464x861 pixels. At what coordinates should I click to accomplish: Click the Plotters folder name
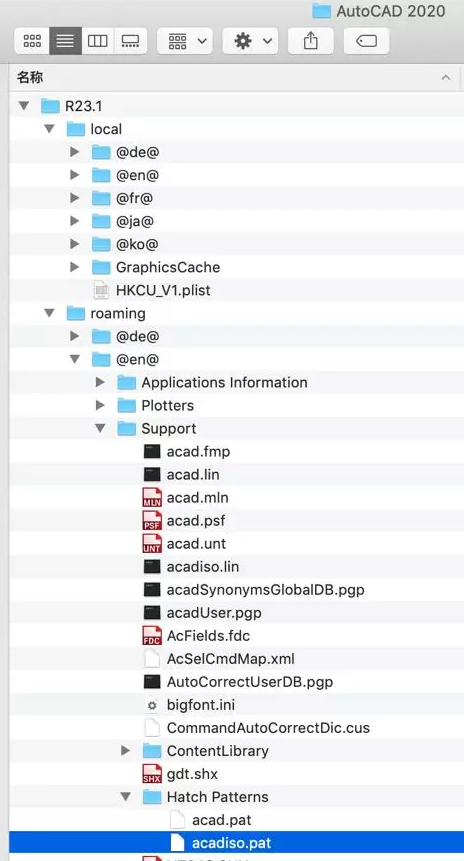pos(167,406)
